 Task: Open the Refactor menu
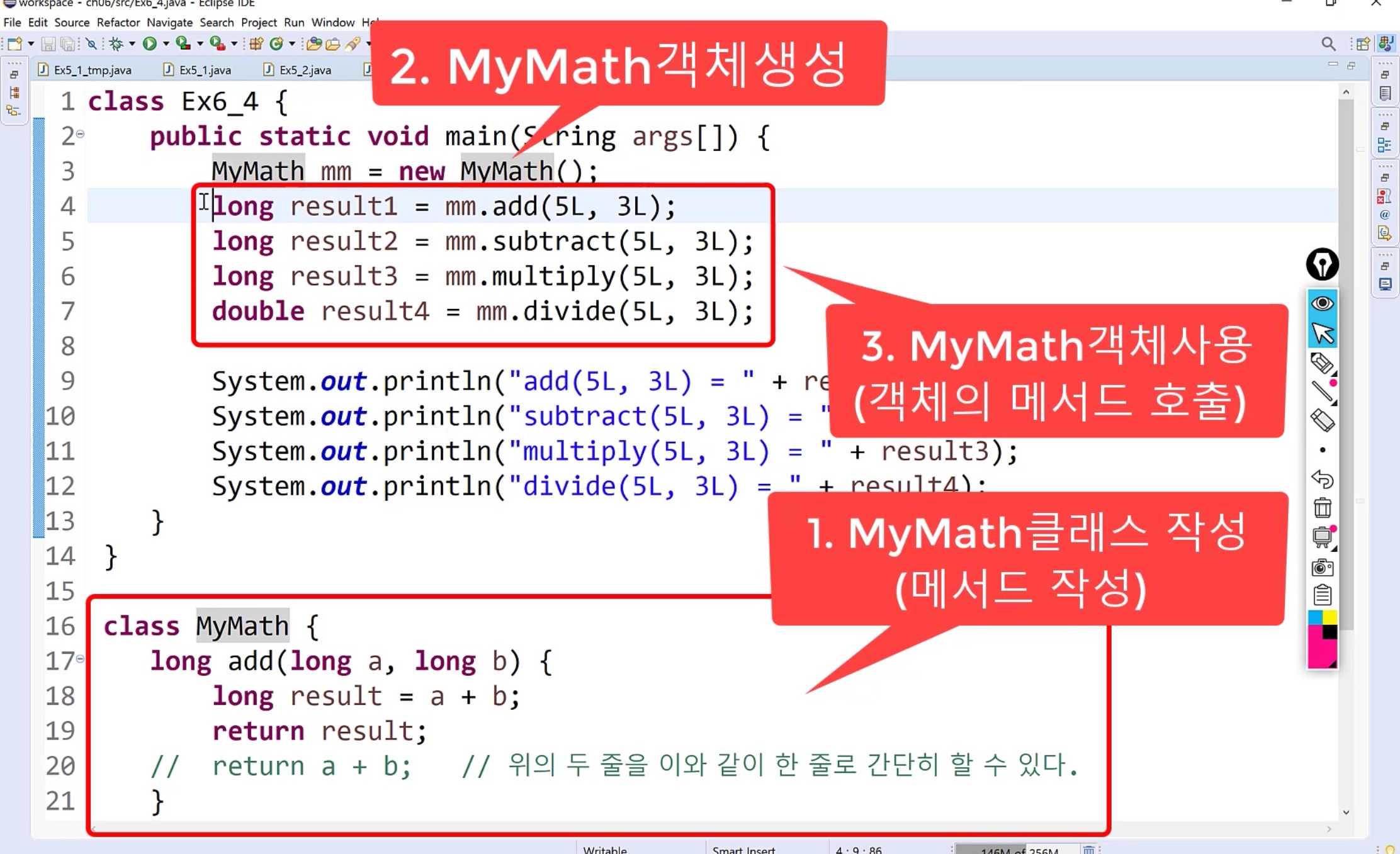tap(118, 22)
